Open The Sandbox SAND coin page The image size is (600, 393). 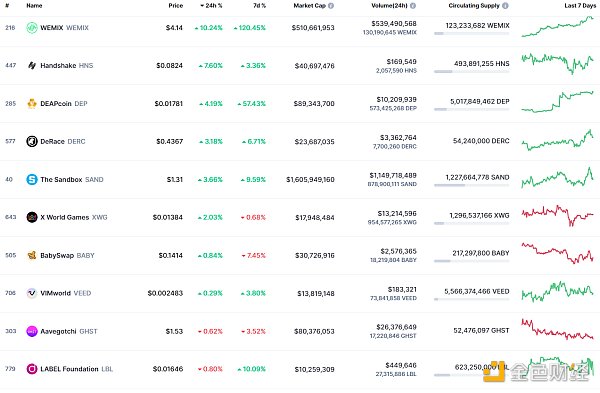coord(72,179)
